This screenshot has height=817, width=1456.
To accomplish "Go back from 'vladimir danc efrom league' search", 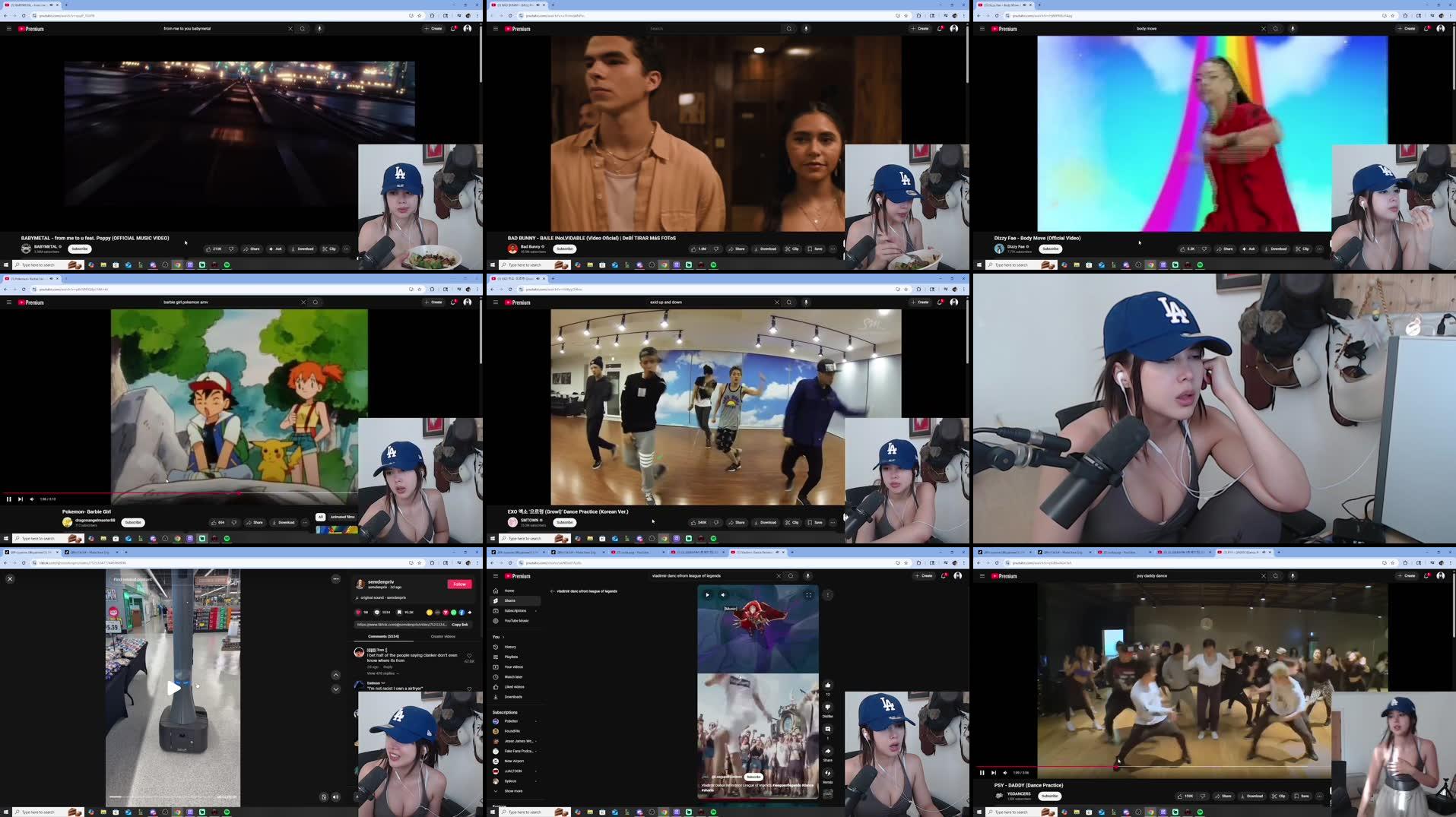I will coord(552,591).
